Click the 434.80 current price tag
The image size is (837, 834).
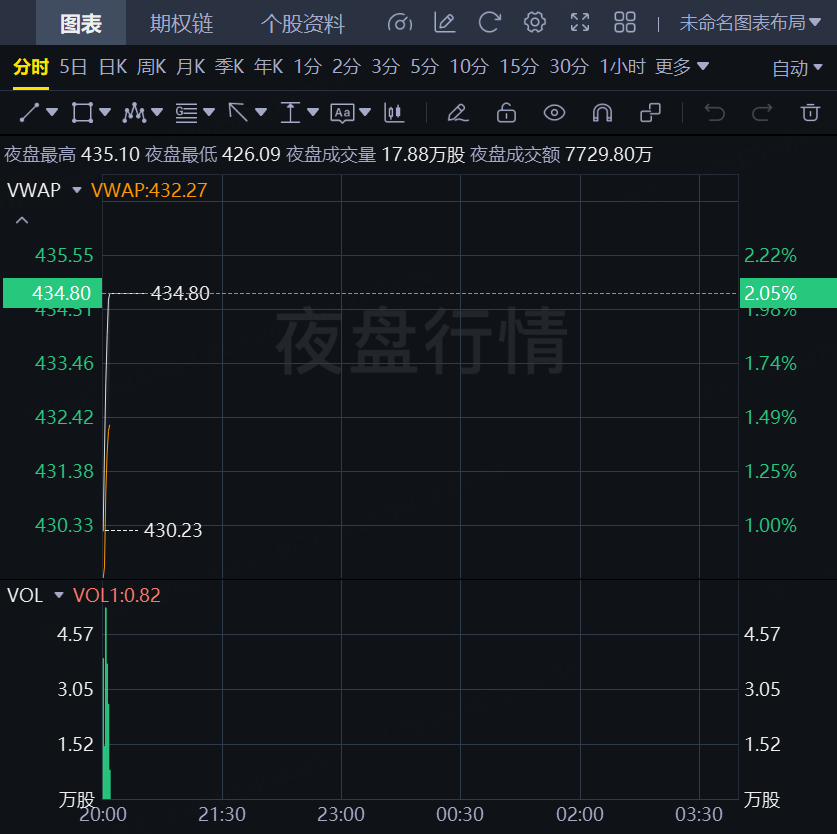pyautogui.click(x=52, y=293)
